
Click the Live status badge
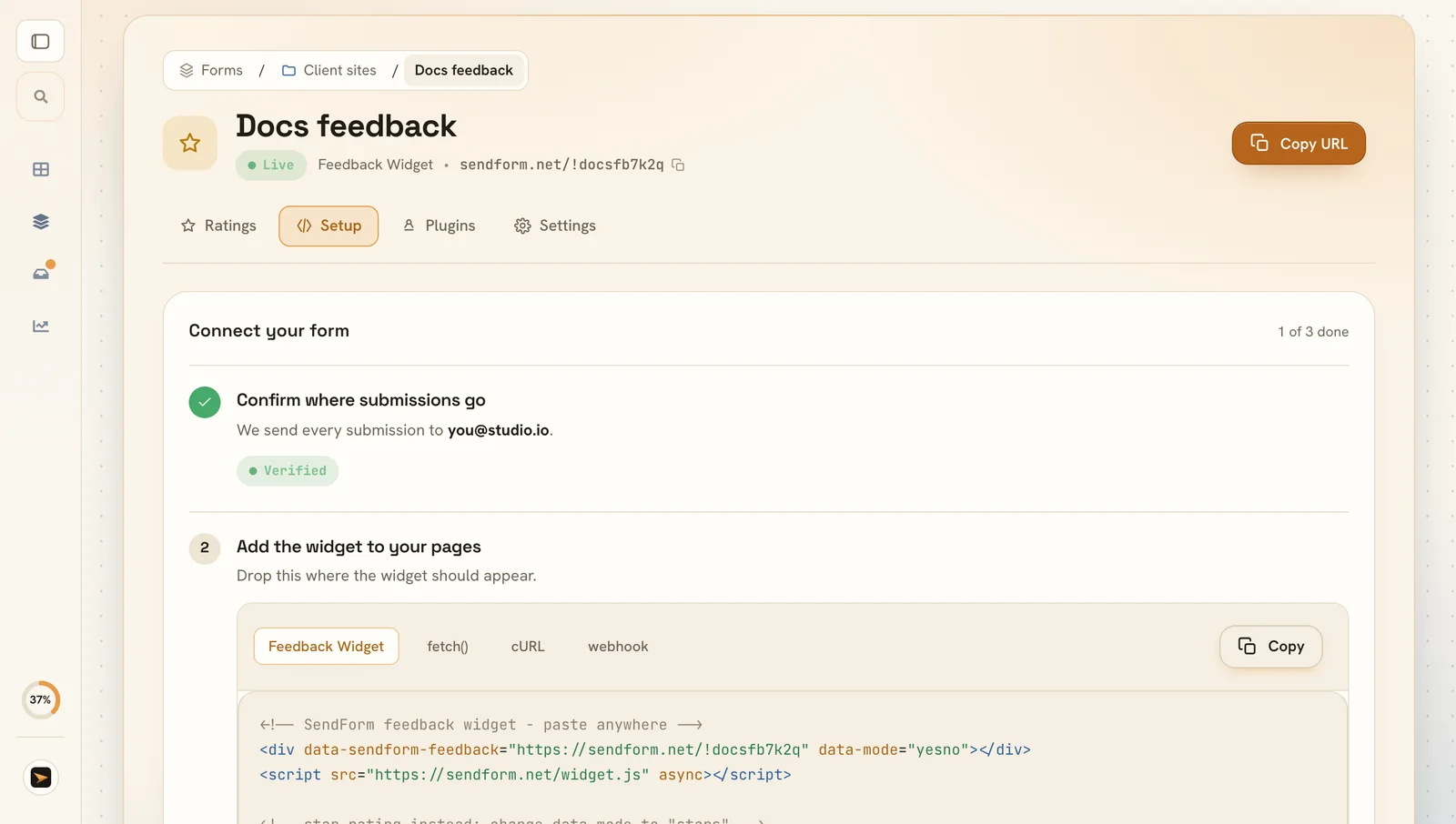[x=271, y=165]
